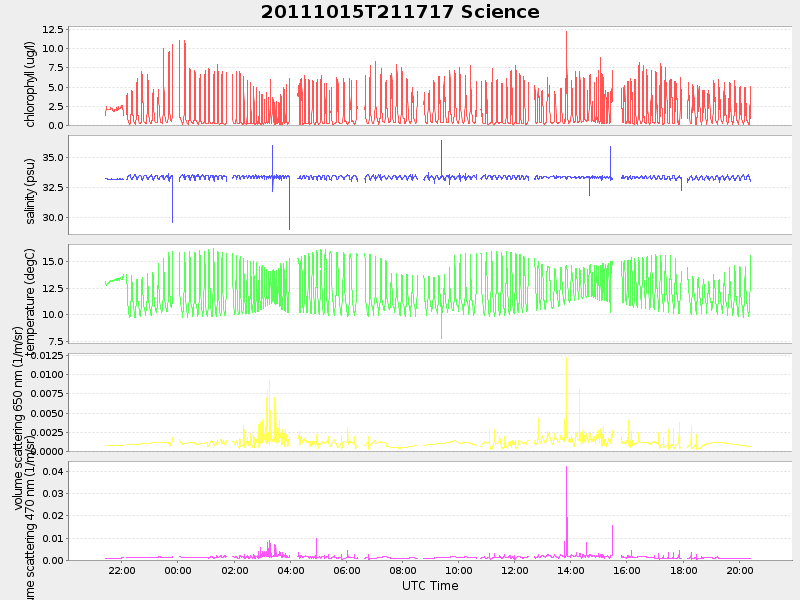Click the 08:00 time tick label
The image size is (800, 600).
[403, 570]
